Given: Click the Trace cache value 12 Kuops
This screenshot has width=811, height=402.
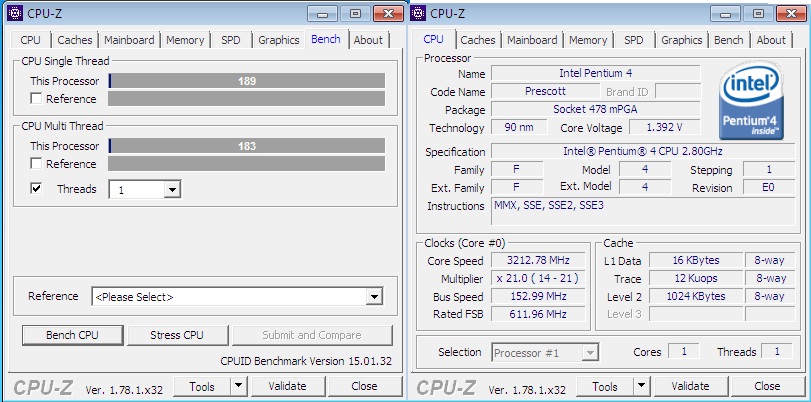Looking at the screenshot, I should 696,278.
